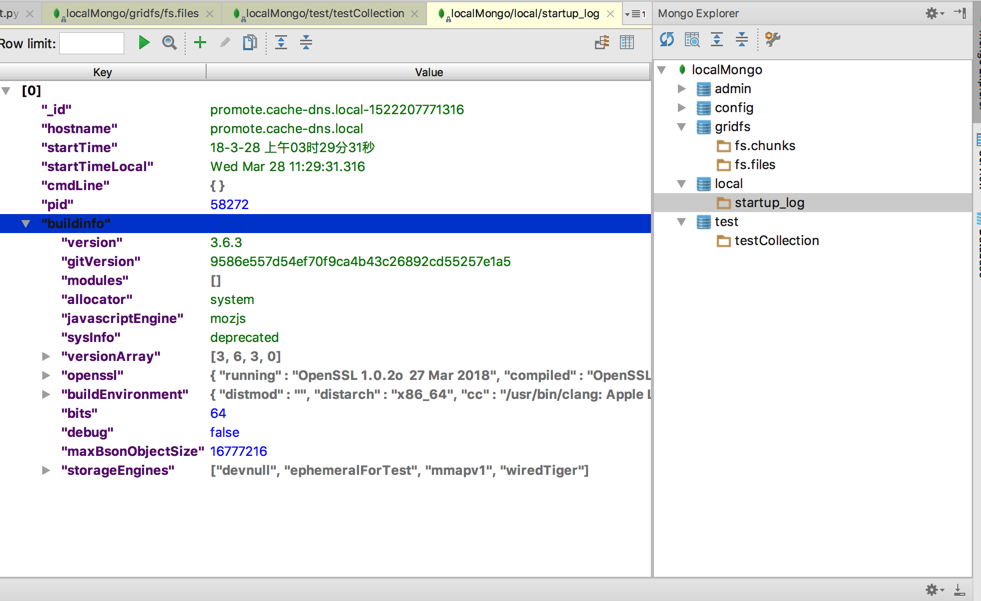
Task: Switch to table view icon in results toolbar
Action: click(x=627, y=43)
